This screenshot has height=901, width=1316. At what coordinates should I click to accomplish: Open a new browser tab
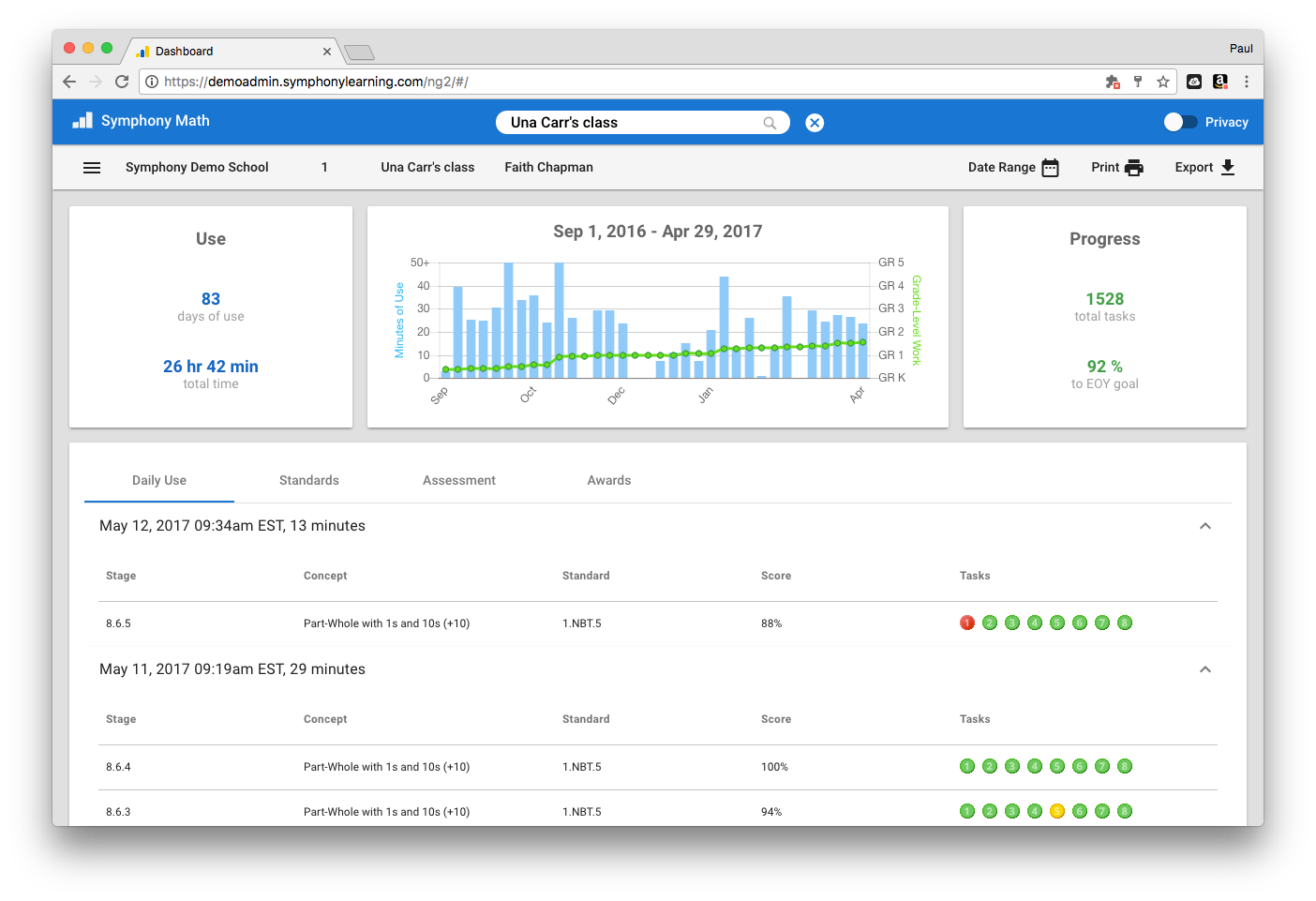coord(360,53)
